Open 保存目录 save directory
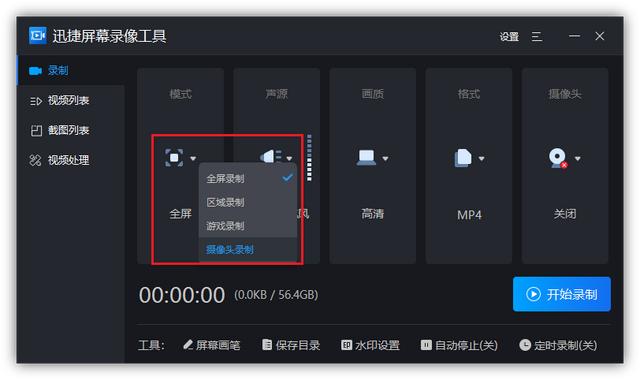The image size is (640, 380). tap(291, 345)
